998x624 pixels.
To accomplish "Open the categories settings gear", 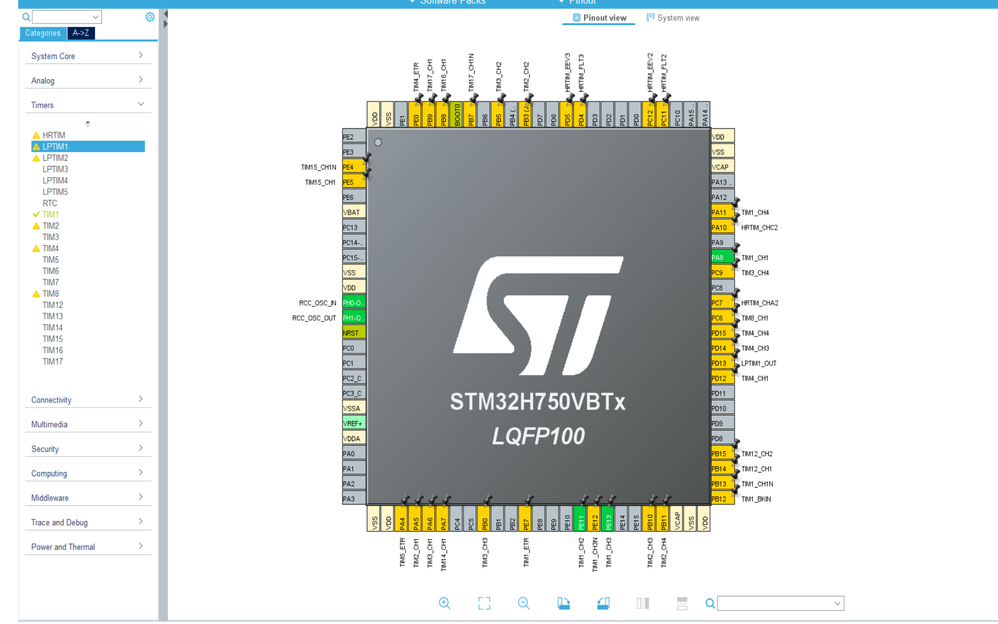I will pyautogui.click(x=150, y=17).
